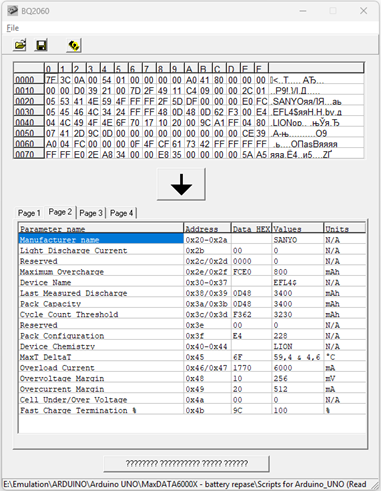Viewport: 381px width, 491px height.
Task: Click the question-marks button at bottom
Action: tap(186, 463)
